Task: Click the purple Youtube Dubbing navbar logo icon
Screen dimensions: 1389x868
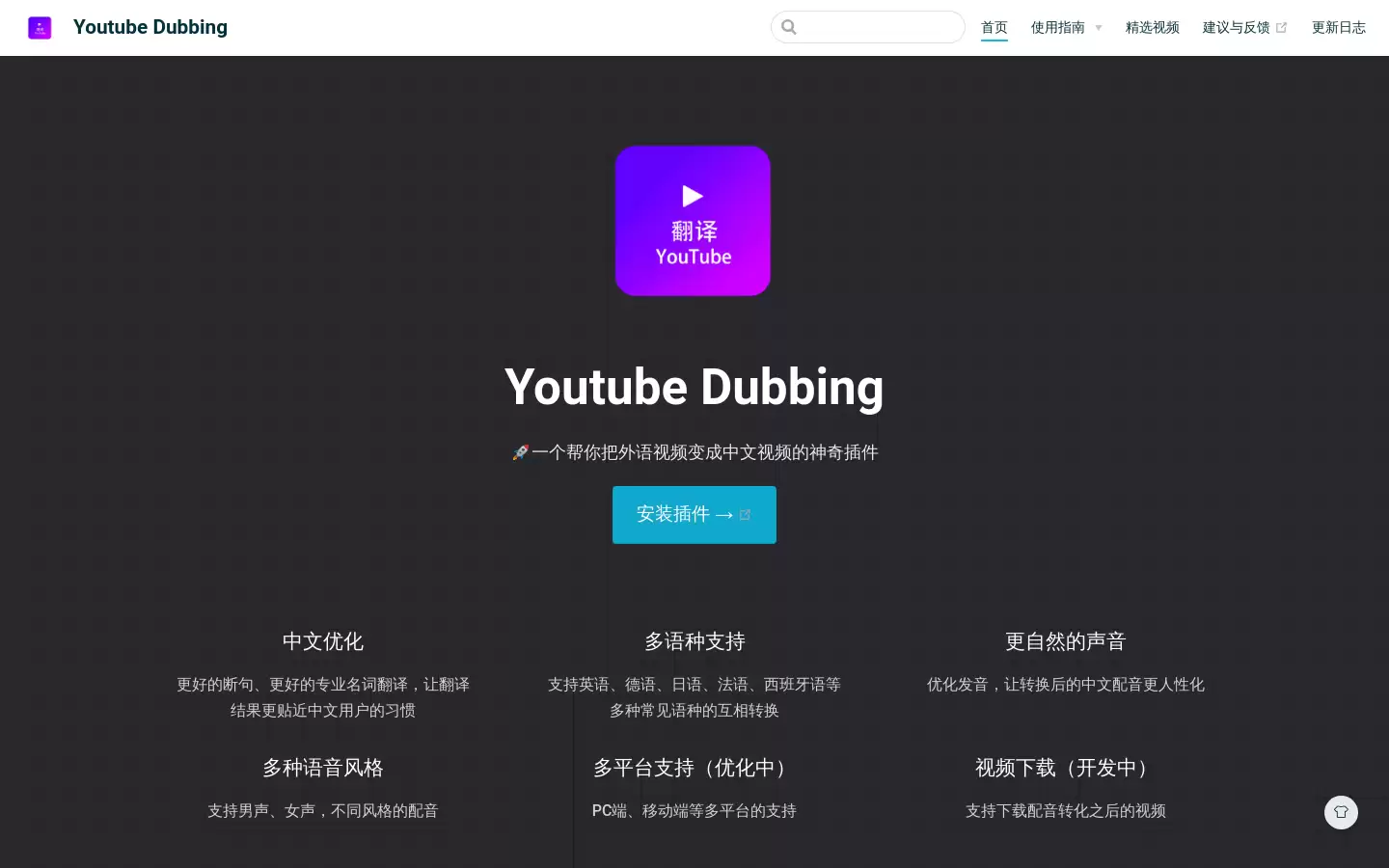Action: [x=40, y=27]
